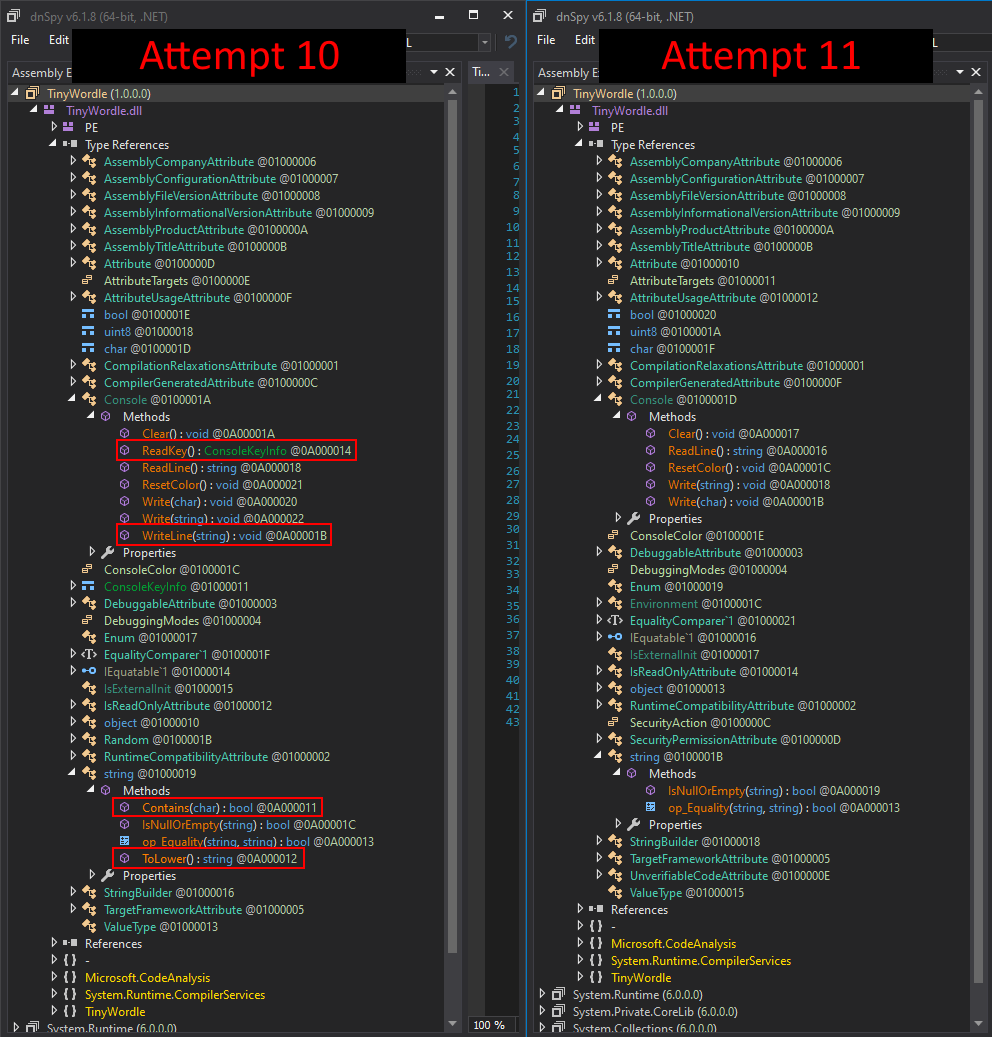Click AttributeTargets enum icon in left window
The image size is (992, 1037).
(x=87, y=280)
